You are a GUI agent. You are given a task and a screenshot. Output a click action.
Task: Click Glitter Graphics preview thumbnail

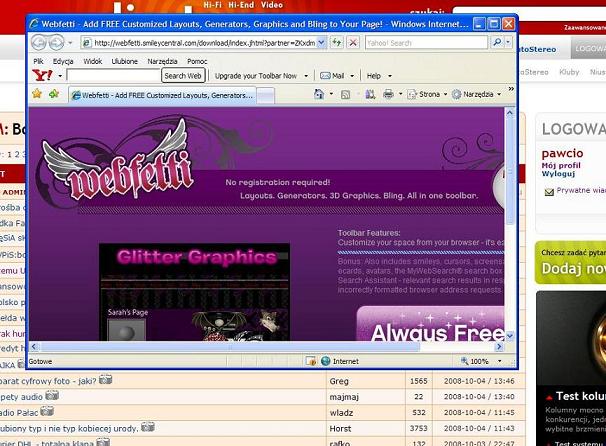[x=194, y=292]
